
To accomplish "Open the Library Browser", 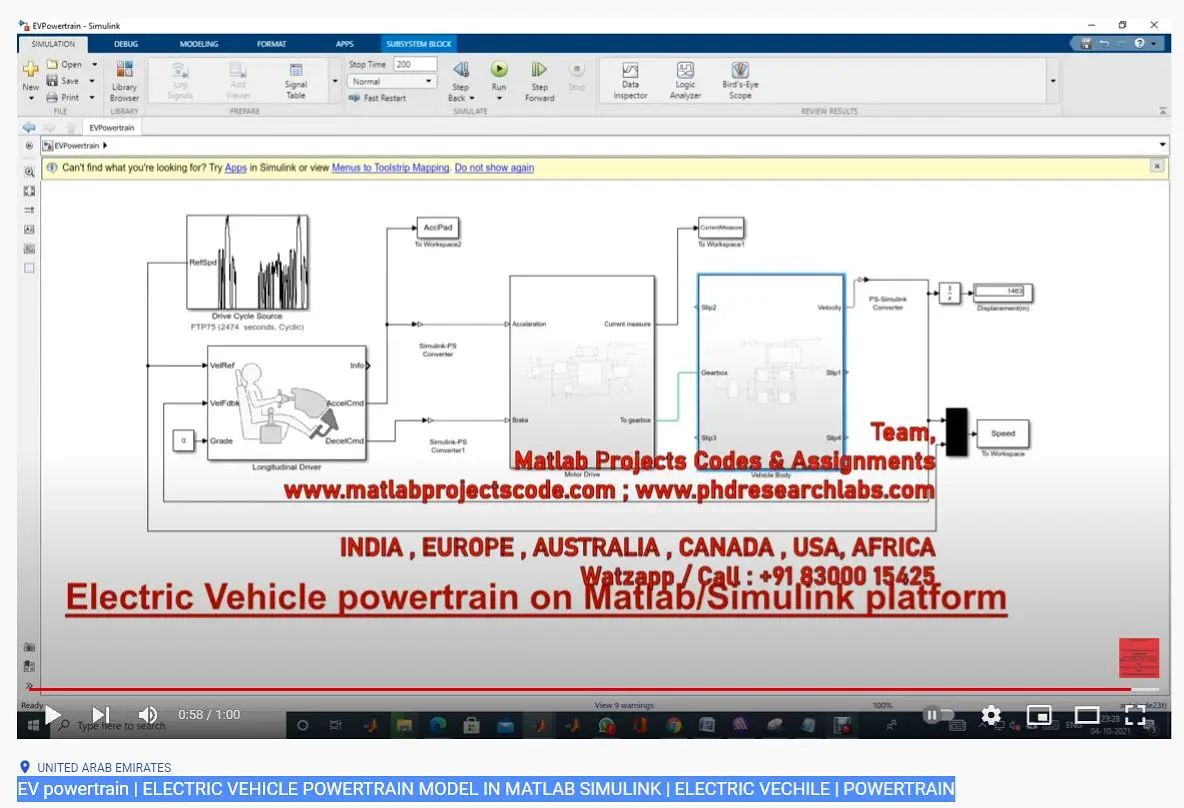I will (x=124, y=81).
